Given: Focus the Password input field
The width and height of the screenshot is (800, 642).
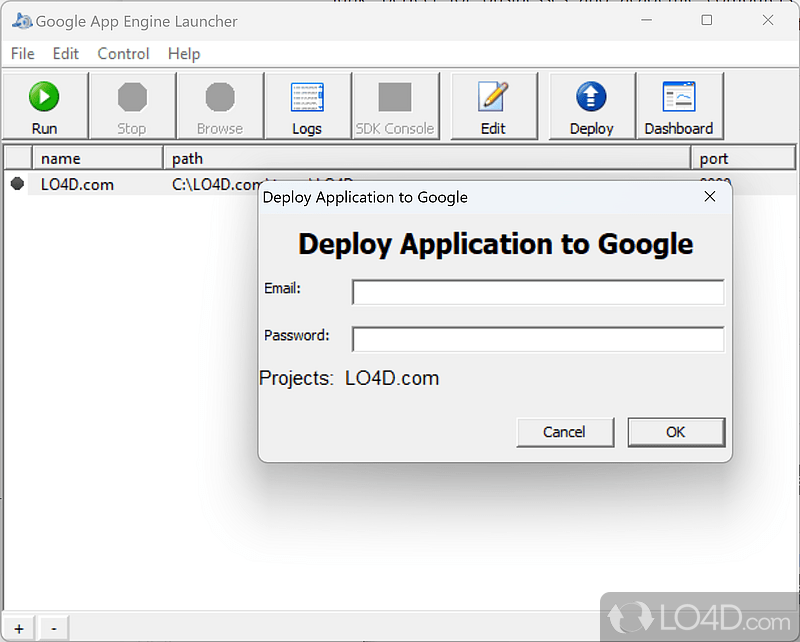Looking at the screenshot, I should [x=538, y=339].
